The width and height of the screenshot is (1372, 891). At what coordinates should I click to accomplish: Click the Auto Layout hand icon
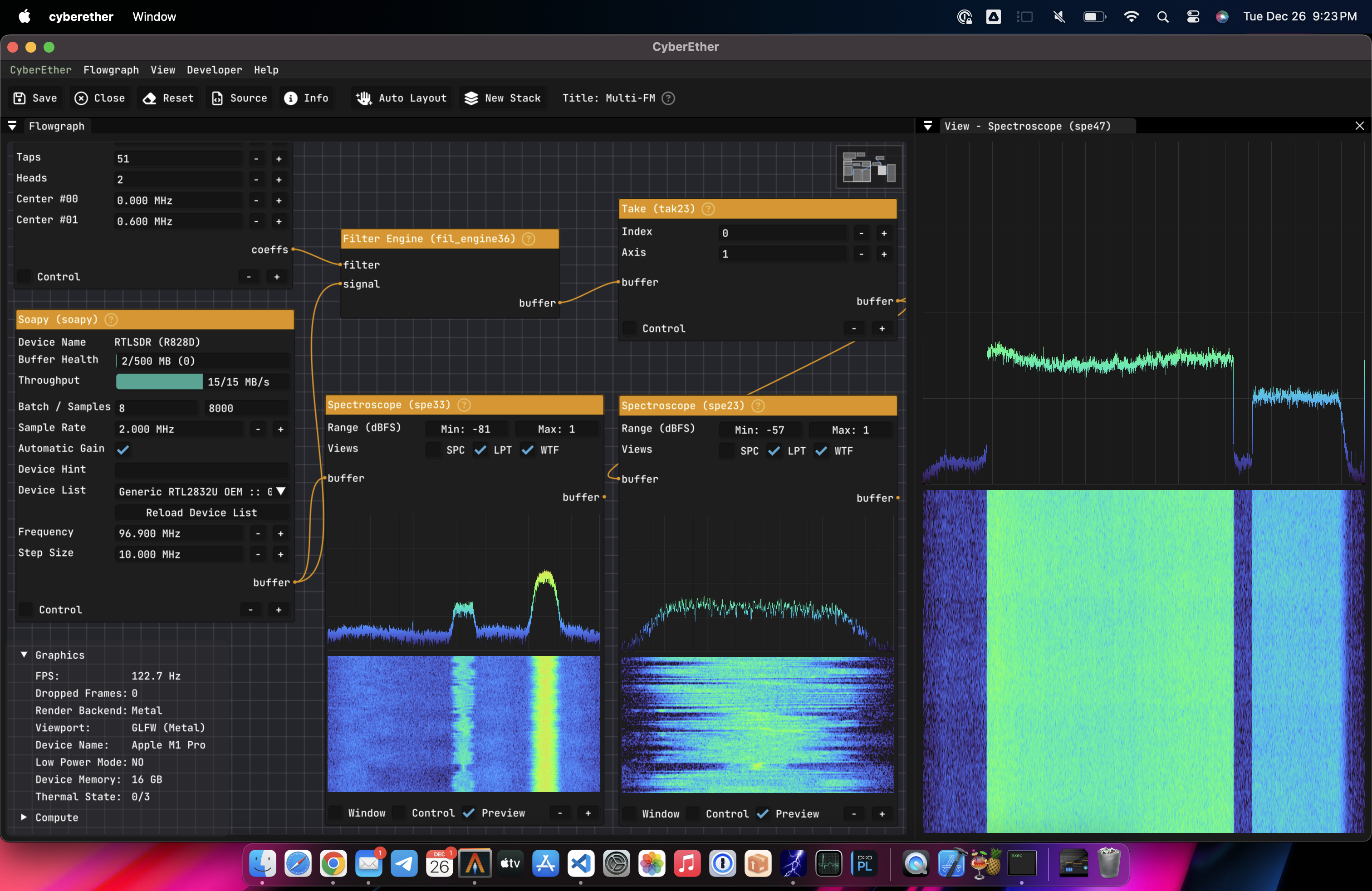(x=363, y=98)
